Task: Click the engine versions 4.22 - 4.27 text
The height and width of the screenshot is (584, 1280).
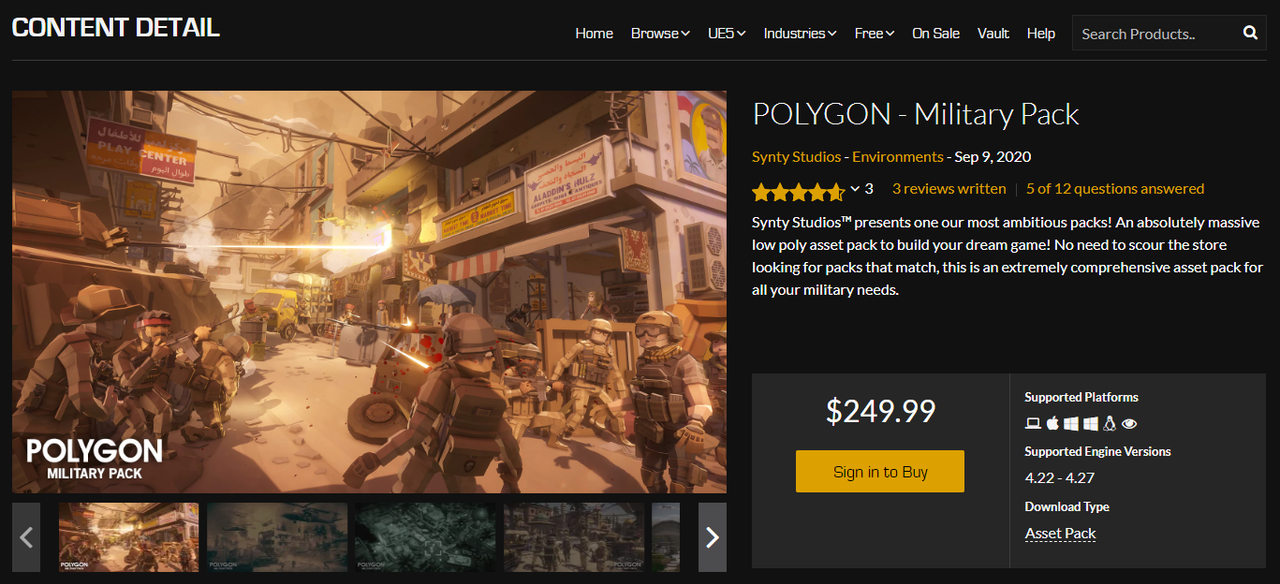Action: coord(1059,478)
